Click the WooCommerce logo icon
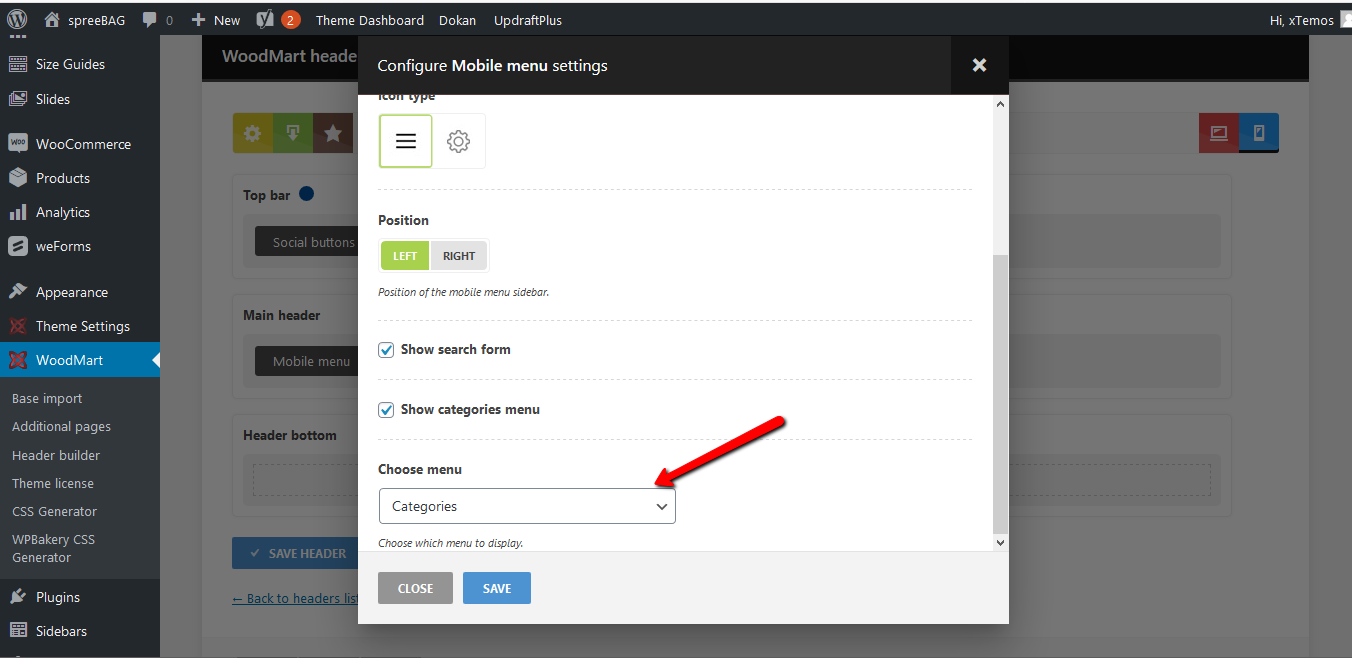Image resolution: width=1352 pixels, height=658 pixels. [x=18, y=143]
